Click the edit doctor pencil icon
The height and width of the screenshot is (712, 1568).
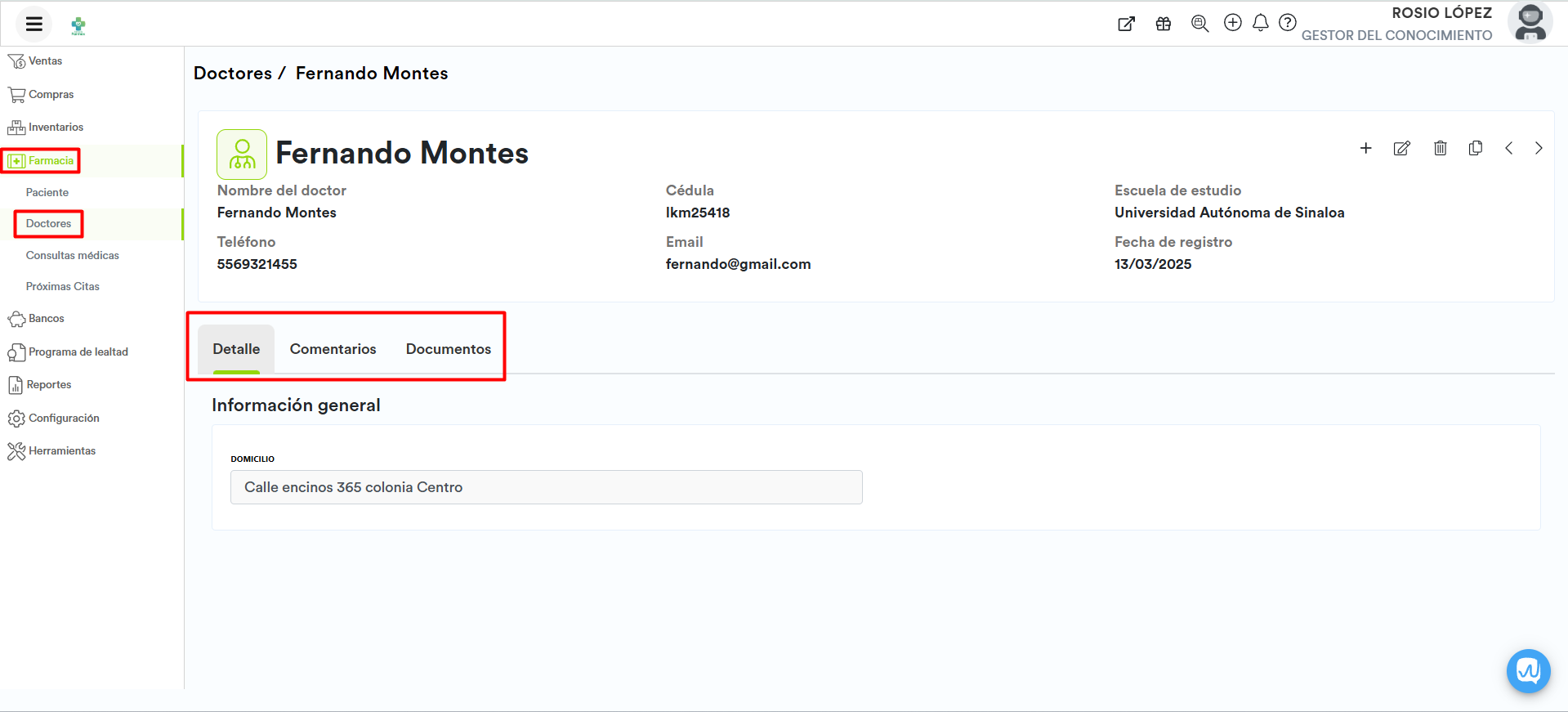pos(1401,148)
